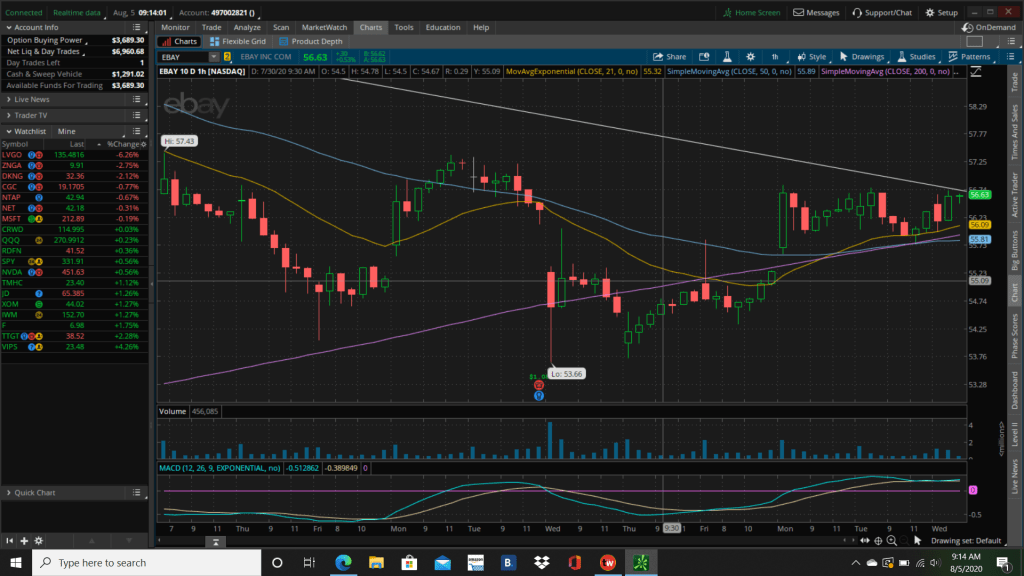This screenshot has width=1024, height=576.
Task: Switch to the MarketWatch tab
Action: tap(323, 27)
